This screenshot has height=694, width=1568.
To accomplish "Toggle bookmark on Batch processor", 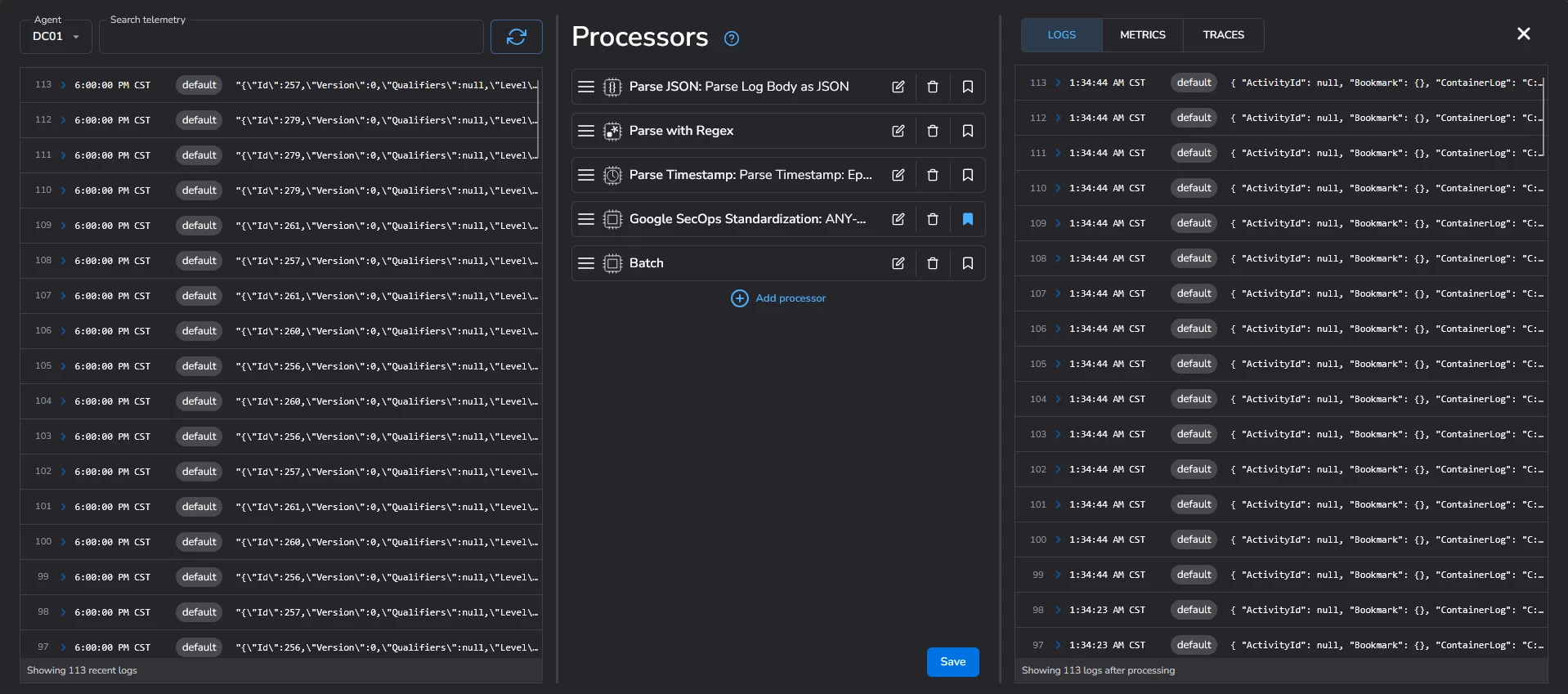I will (968, 263).
